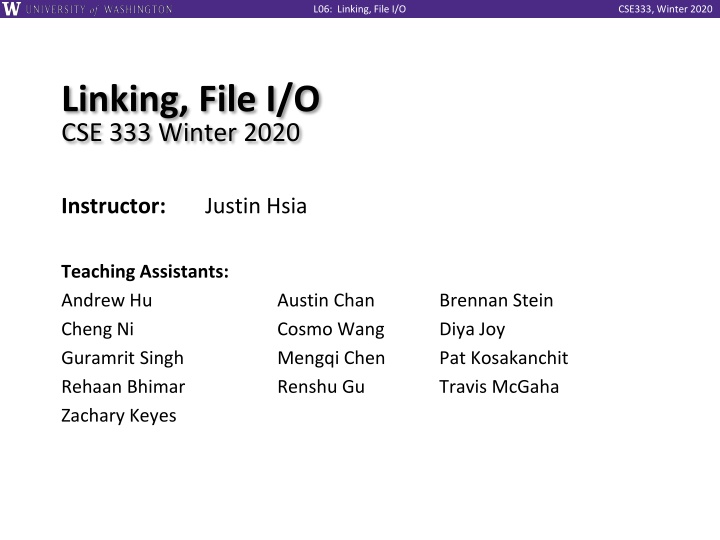This screenshot has height=540, width=720.
Task: Click the 'Teaching Assistants:' heading
Action: point(145,271)
